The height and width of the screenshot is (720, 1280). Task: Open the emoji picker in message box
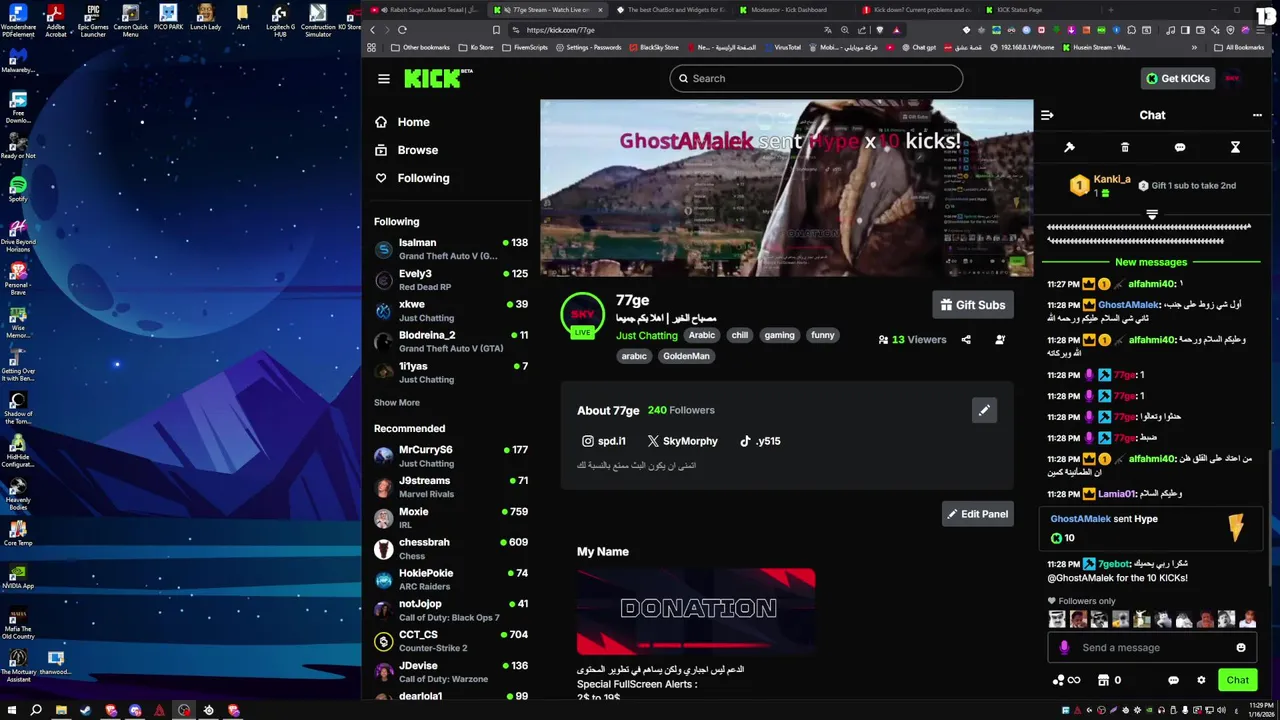[x=1241, y=648]
